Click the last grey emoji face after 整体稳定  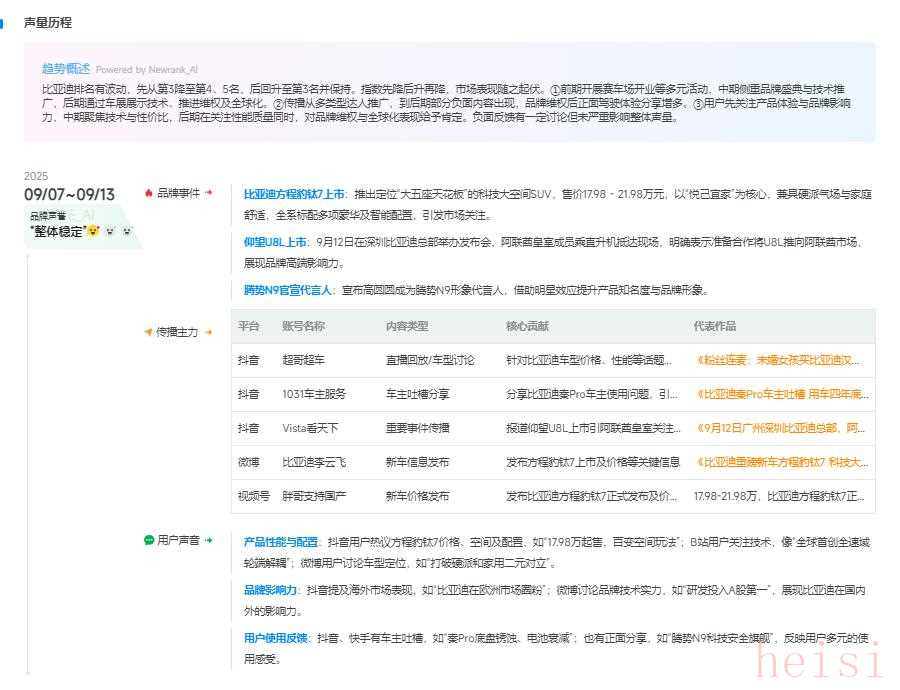127,231
